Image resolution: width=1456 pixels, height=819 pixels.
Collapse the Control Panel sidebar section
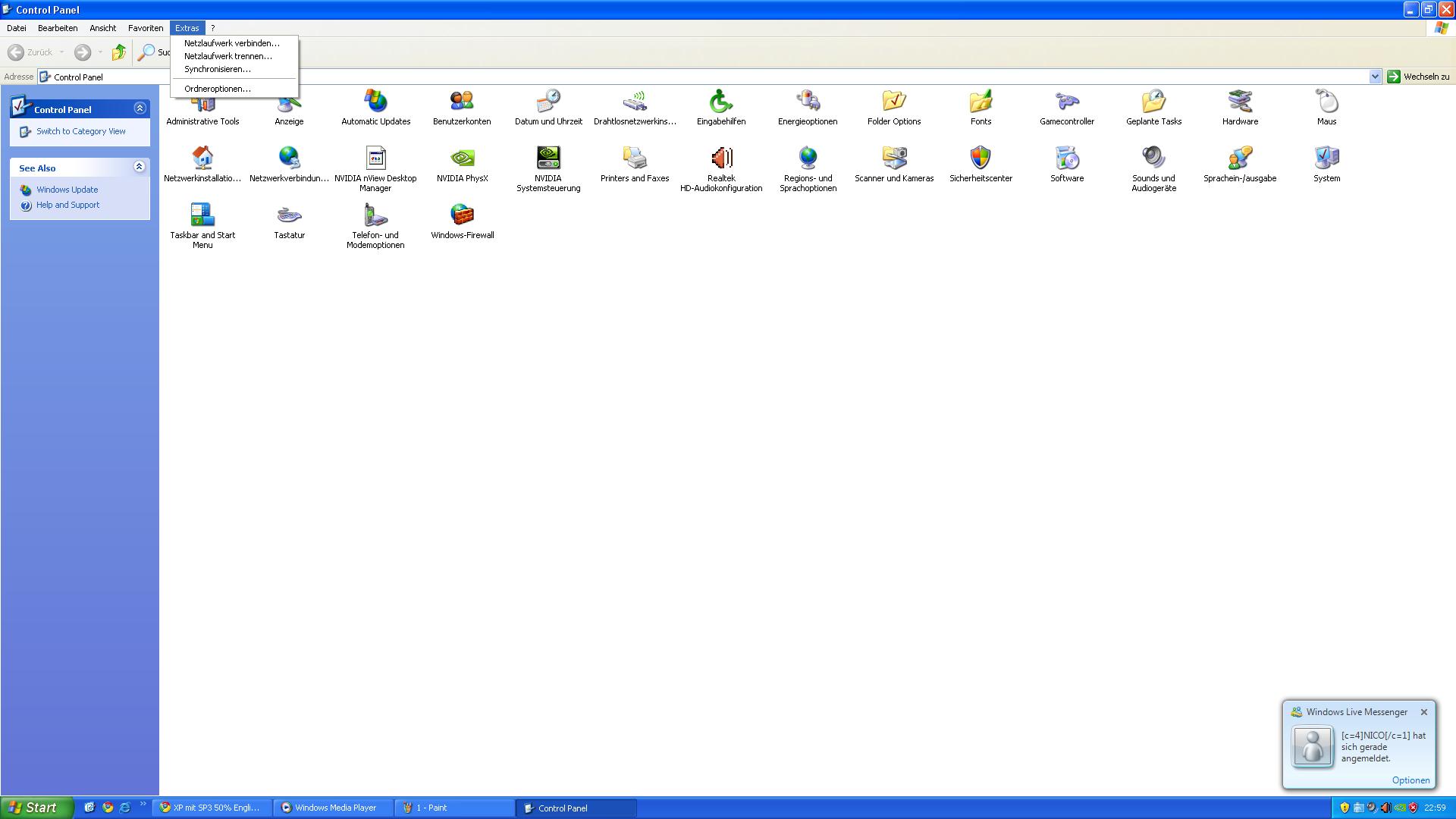(140, 108)
